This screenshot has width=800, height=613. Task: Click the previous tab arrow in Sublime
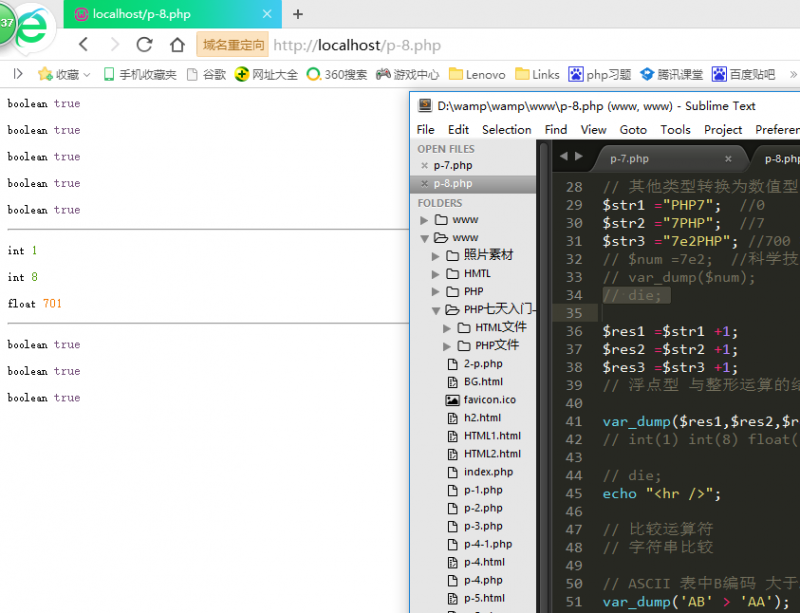[563, 157]
